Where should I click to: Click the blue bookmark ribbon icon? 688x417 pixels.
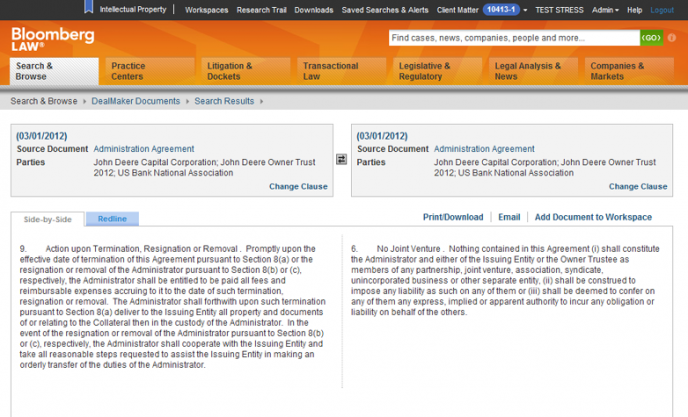(x=89, y=8)
